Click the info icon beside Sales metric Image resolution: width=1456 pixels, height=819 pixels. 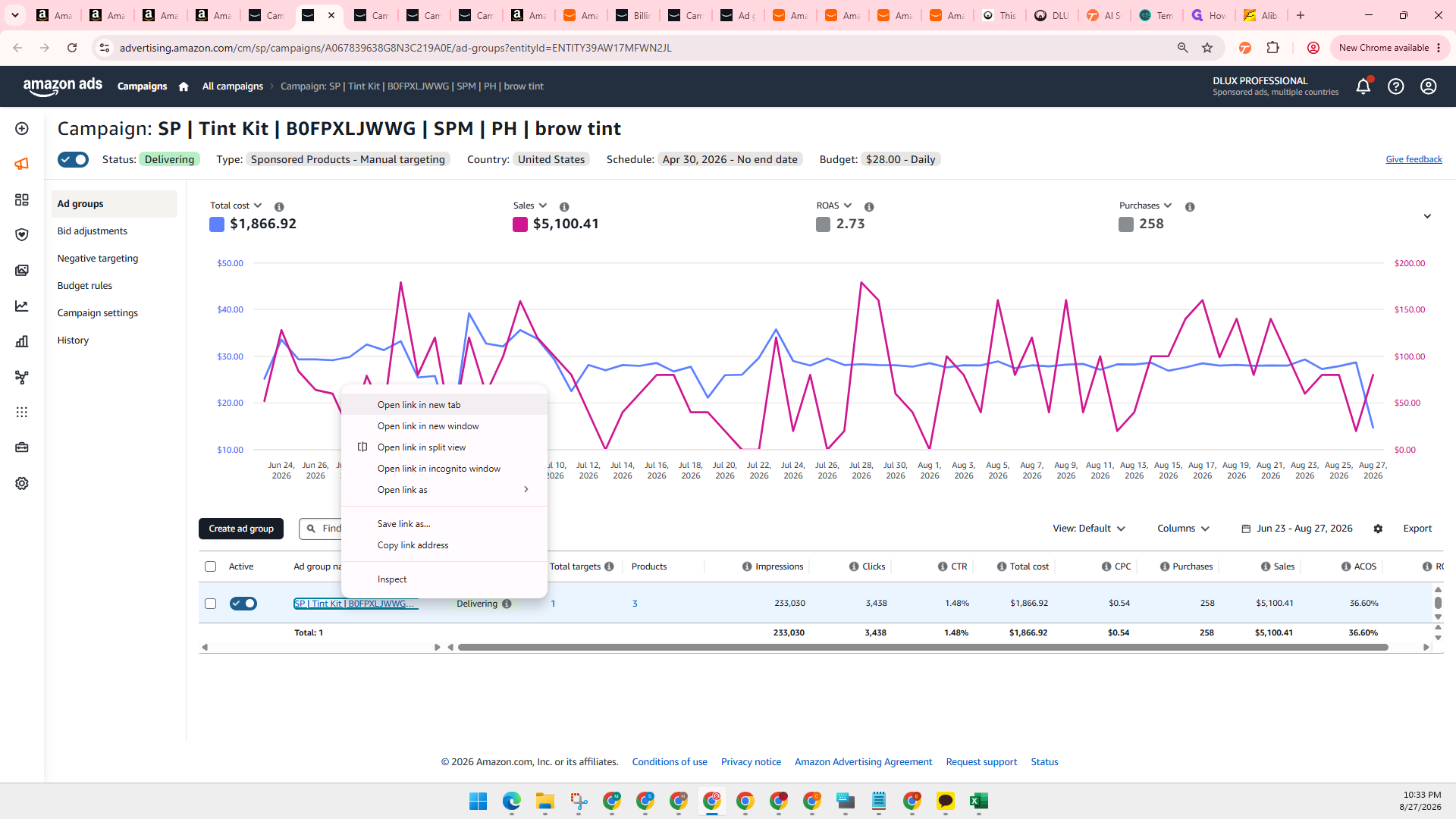click(564, 206)
